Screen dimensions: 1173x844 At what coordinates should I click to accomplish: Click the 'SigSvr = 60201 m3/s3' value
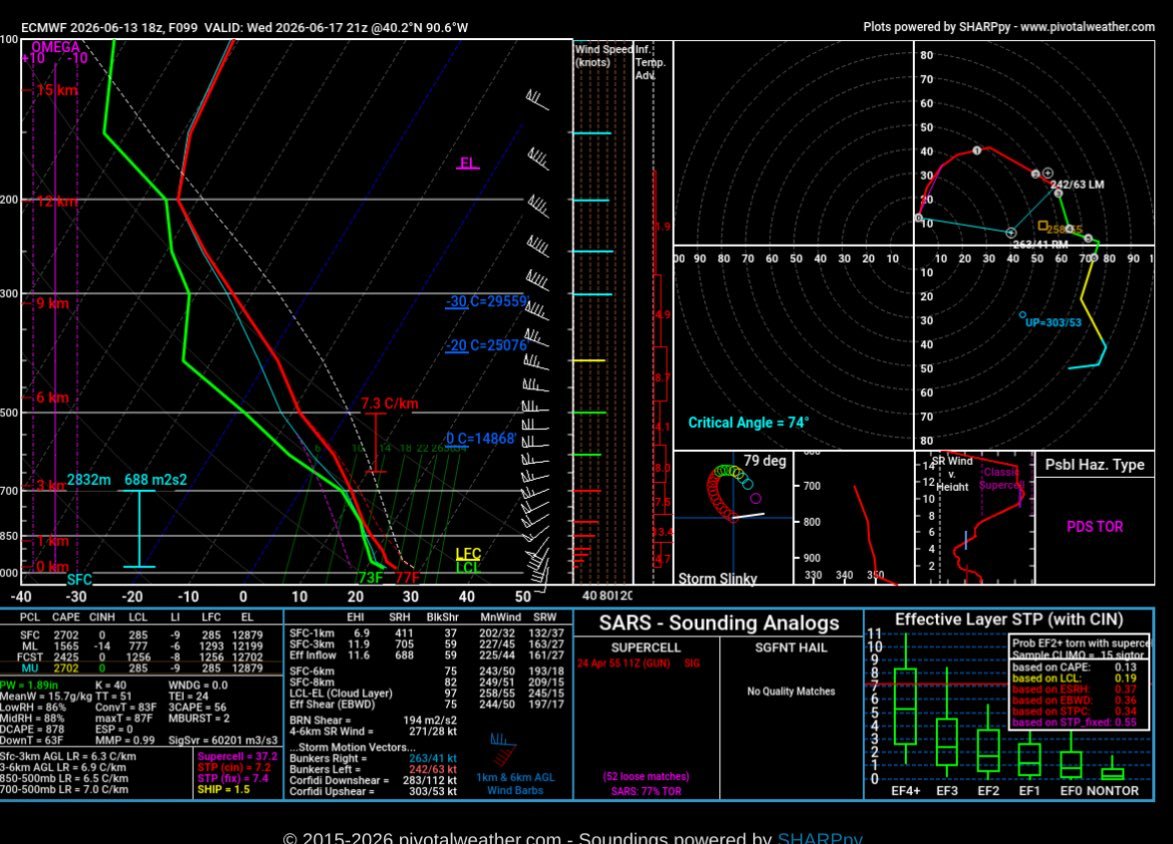coord(222,740)
